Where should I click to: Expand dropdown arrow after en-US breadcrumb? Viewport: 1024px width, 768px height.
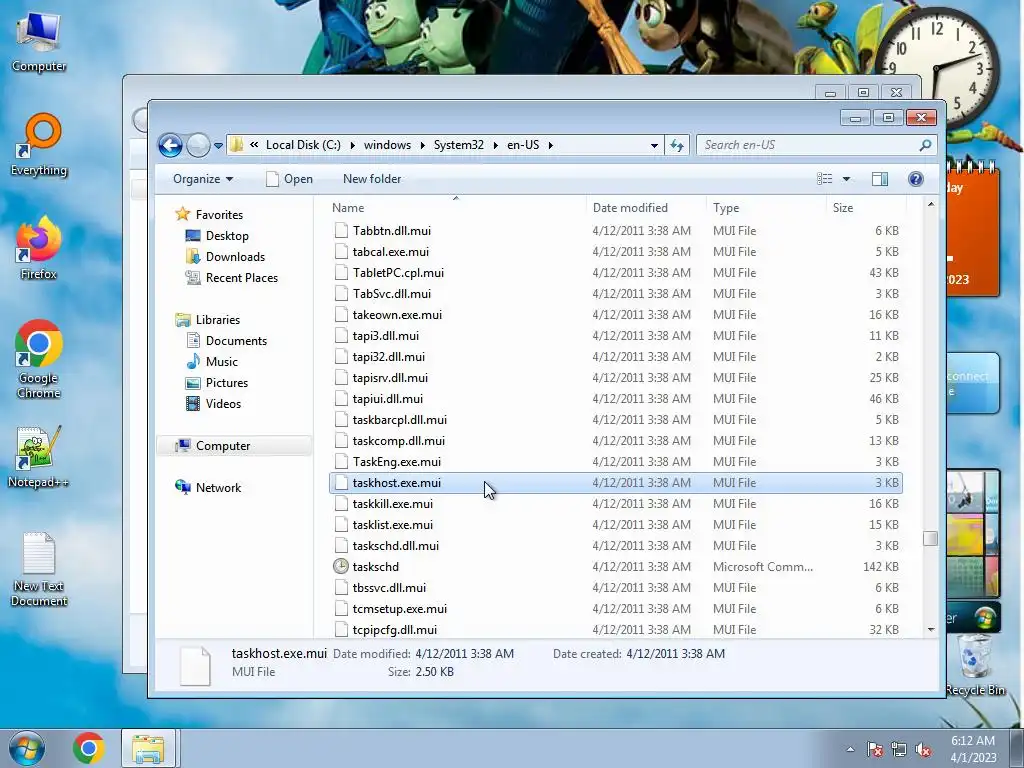coord(551,145)
